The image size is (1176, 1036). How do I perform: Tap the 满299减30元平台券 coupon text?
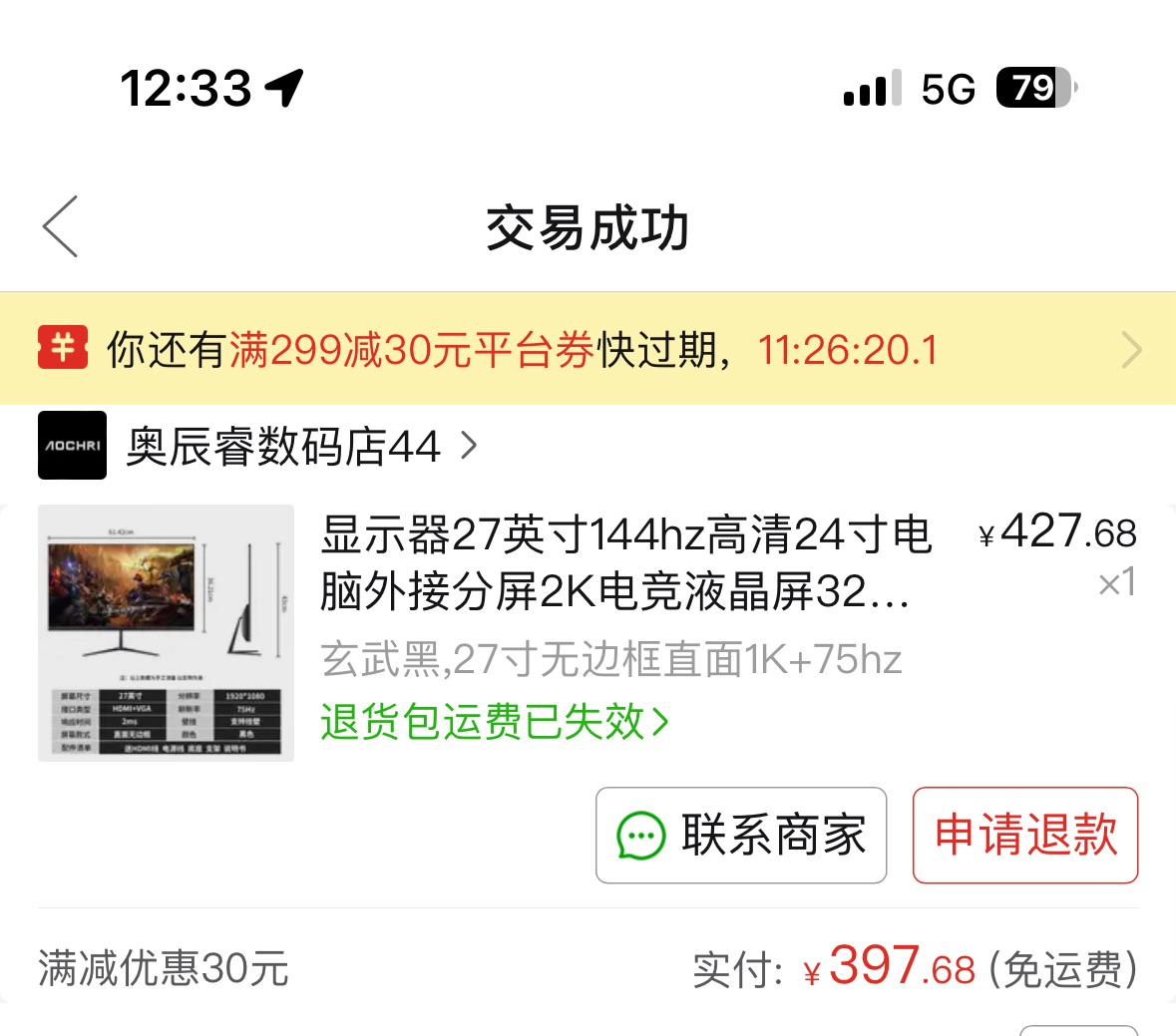[x=412, y=350]
